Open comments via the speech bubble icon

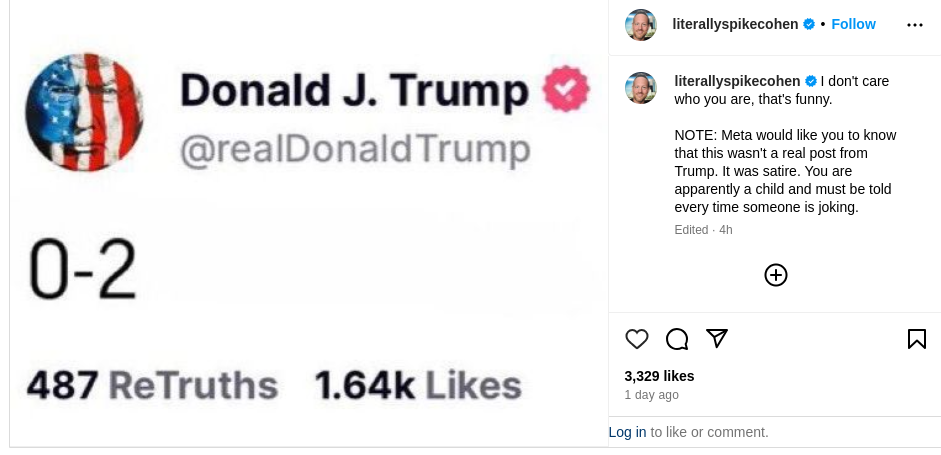tap(677, 339)
